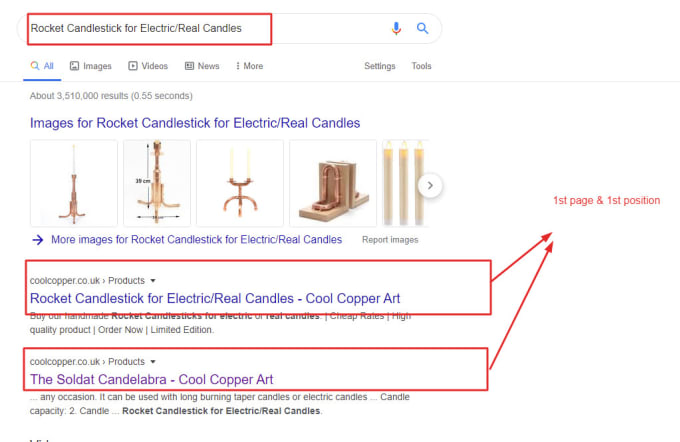Open the 39 cm dimension candlestick thumbnail
The height and width of the screenshot is (442, 680).
(x=157, y=182)
